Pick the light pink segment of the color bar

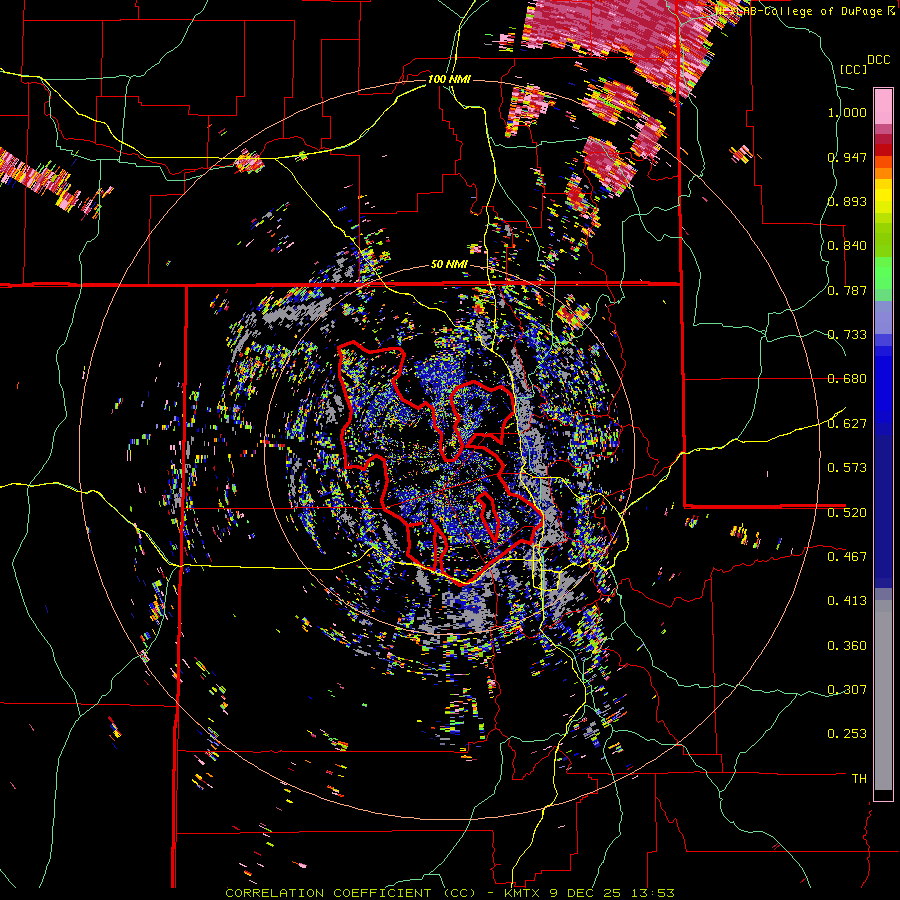tap(883, 106)
